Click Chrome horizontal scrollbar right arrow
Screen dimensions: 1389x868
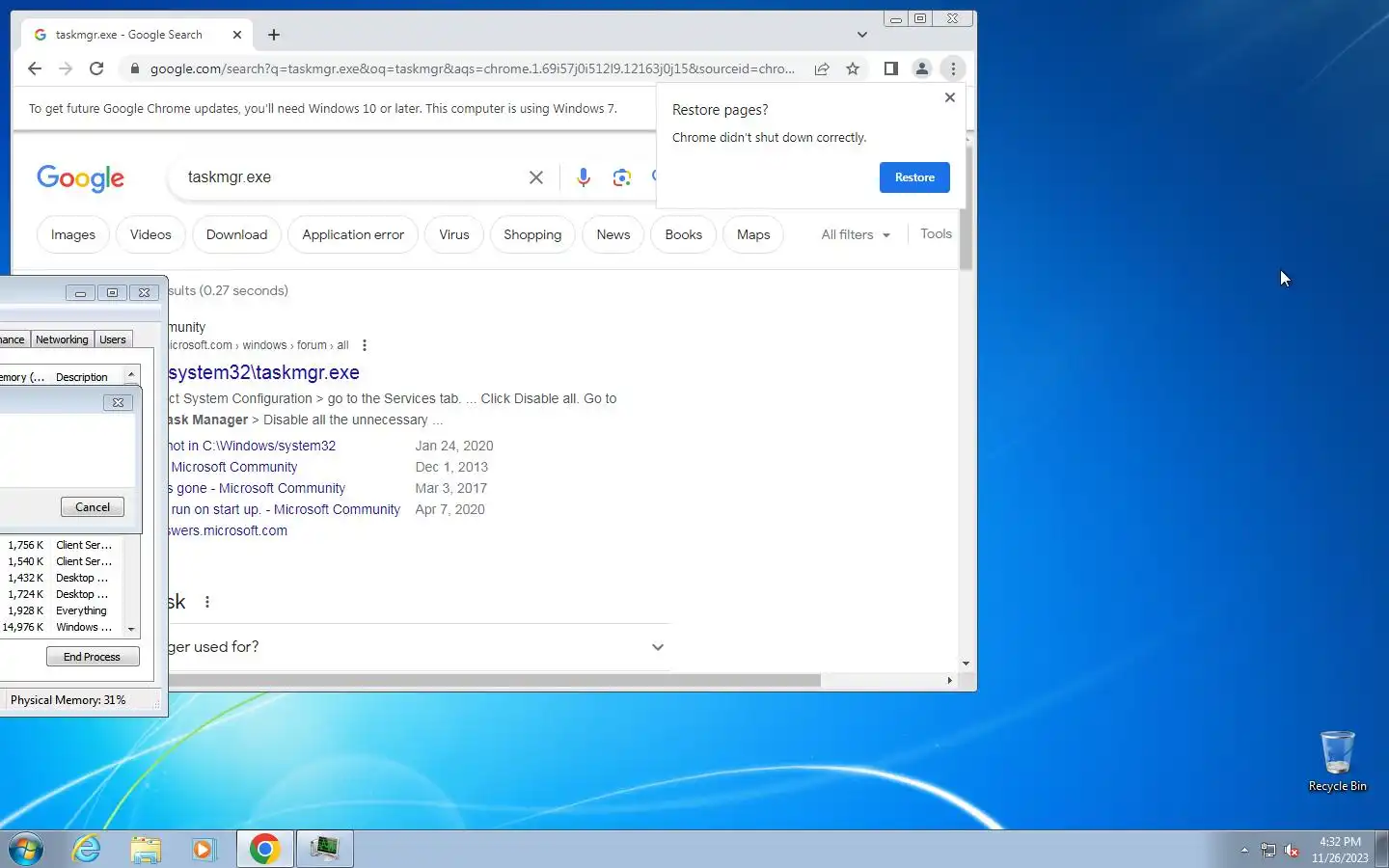[949, 680]
